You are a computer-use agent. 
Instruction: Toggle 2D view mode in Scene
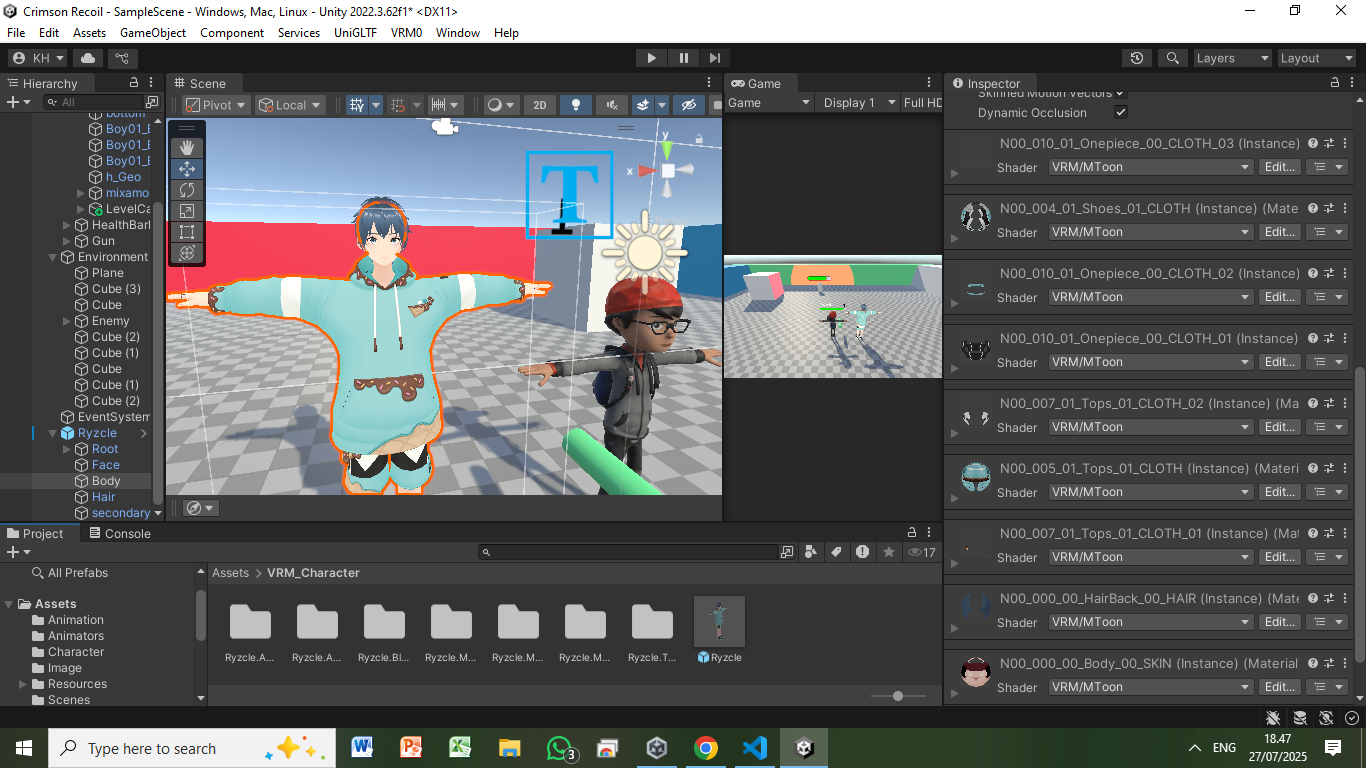tap(540, 105)
